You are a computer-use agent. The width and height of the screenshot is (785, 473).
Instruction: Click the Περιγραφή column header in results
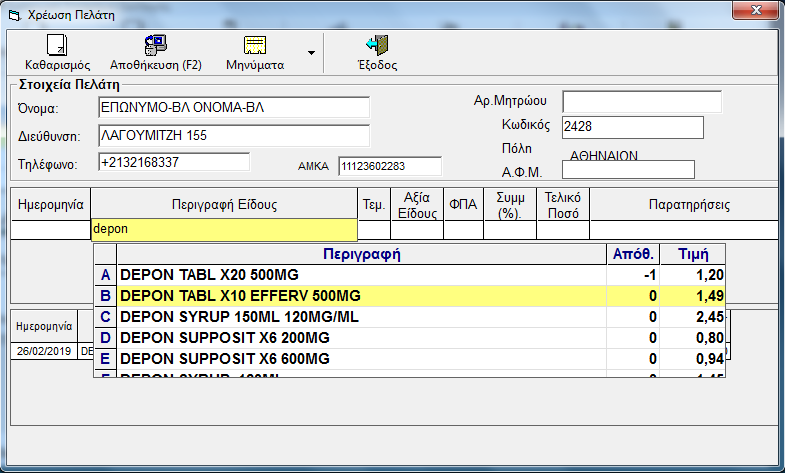tap(361, 254)
